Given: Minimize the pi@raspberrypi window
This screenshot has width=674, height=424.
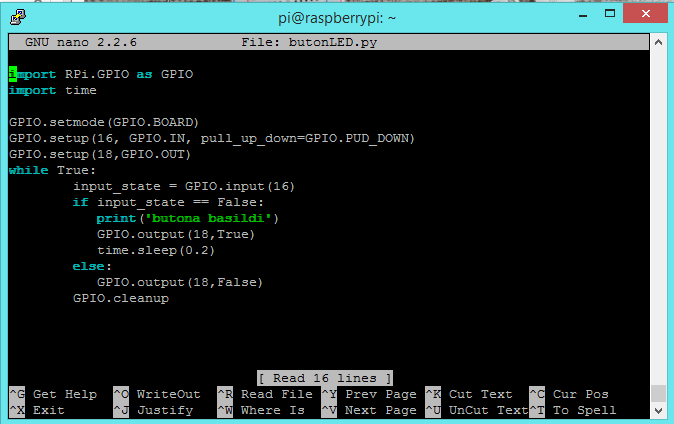Looking at the screenshot, I should [583, 15].
